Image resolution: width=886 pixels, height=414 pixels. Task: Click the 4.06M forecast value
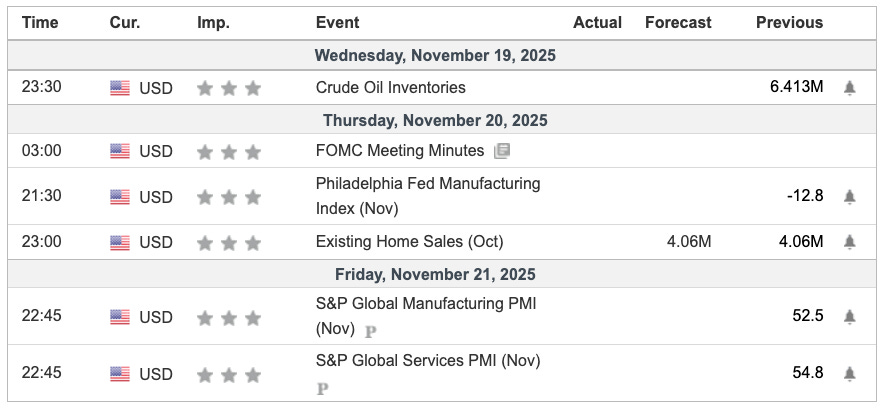tap(690, 242)
